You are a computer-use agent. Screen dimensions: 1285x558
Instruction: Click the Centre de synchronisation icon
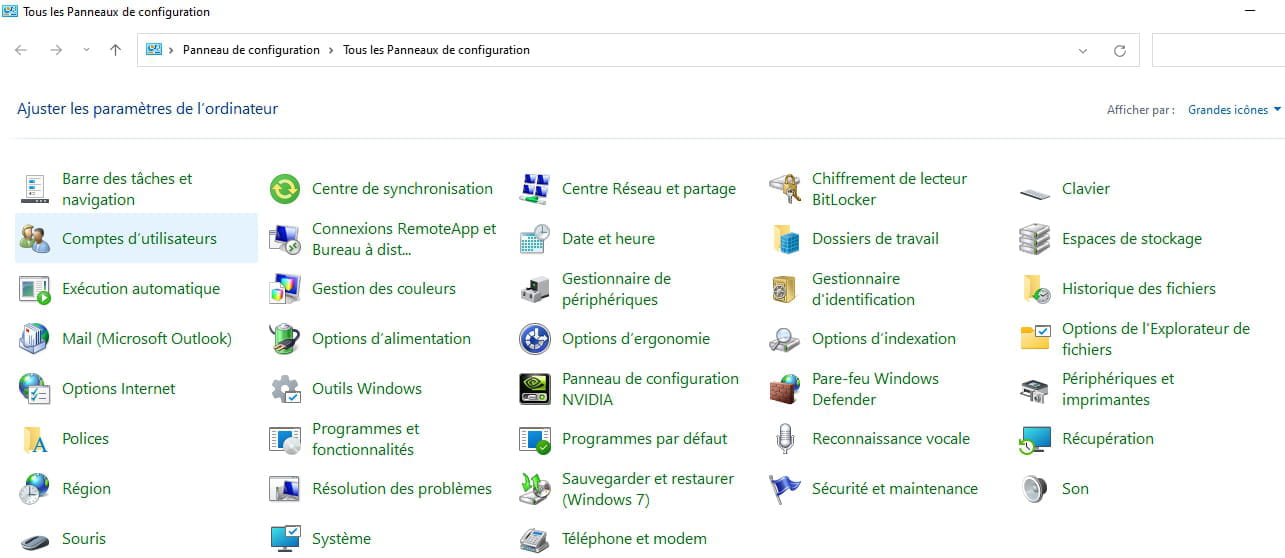click(x=285, y=189)
